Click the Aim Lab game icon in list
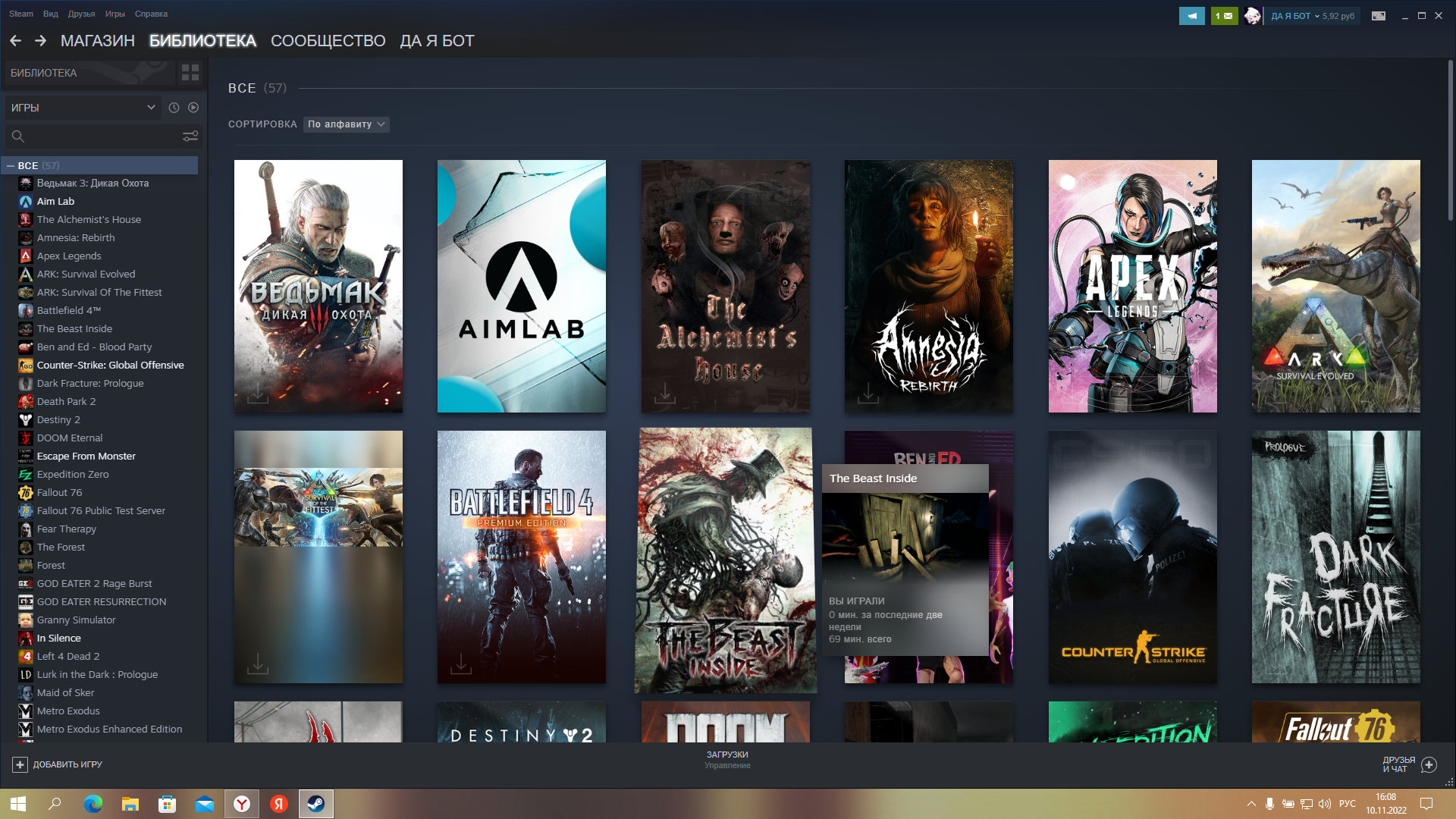The height and width of the screenshot is (819, 1456). click(x=26, y=202)
